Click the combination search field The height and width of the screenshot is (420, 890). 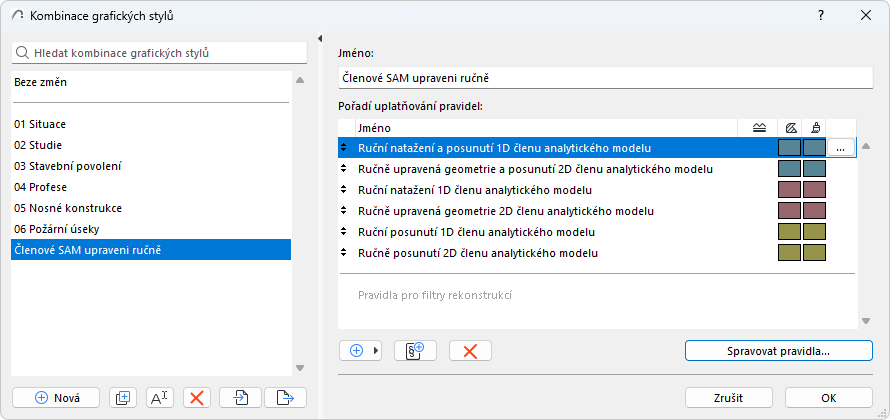[160, 52]
